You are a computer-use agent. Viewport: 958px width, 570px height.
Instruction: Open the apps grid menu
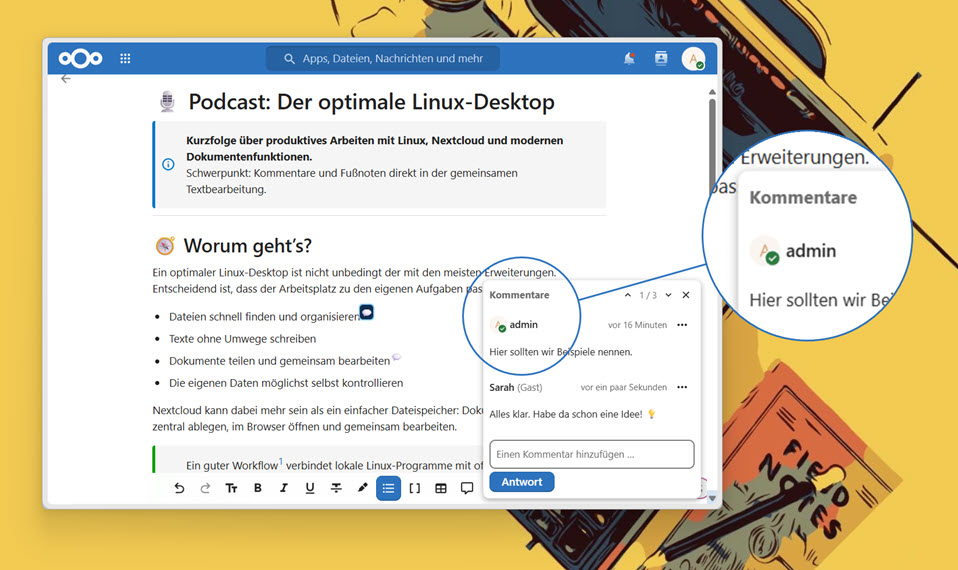point(125,59)
